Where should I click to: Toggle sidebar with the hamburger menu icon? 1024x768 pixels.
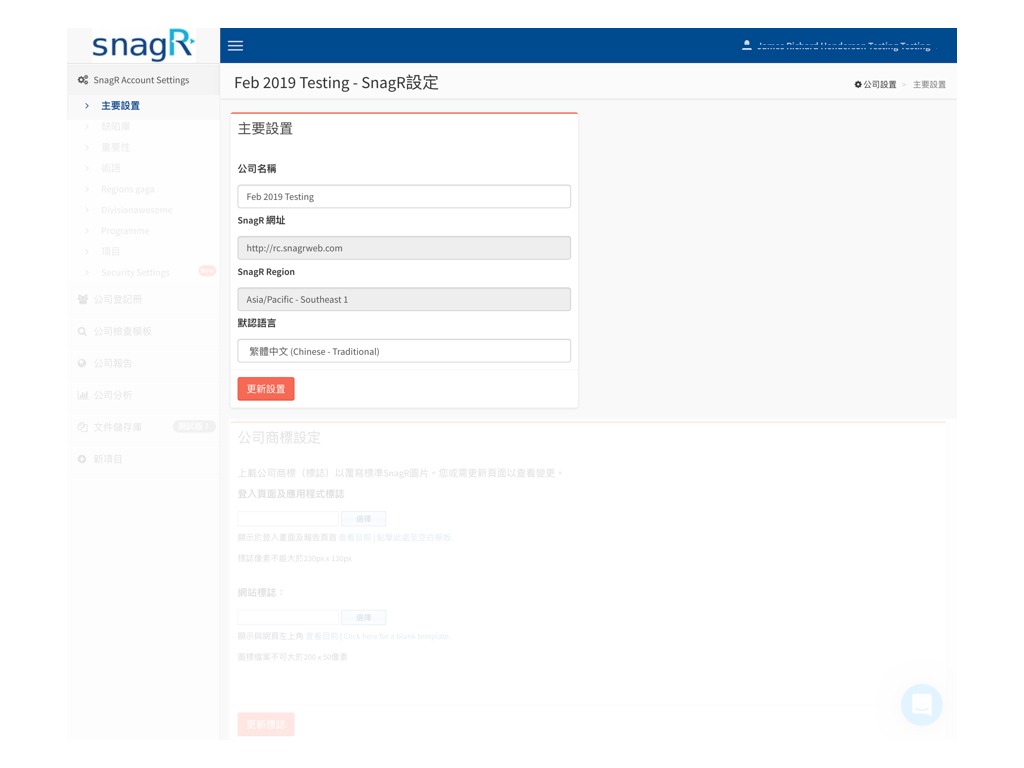235,46
